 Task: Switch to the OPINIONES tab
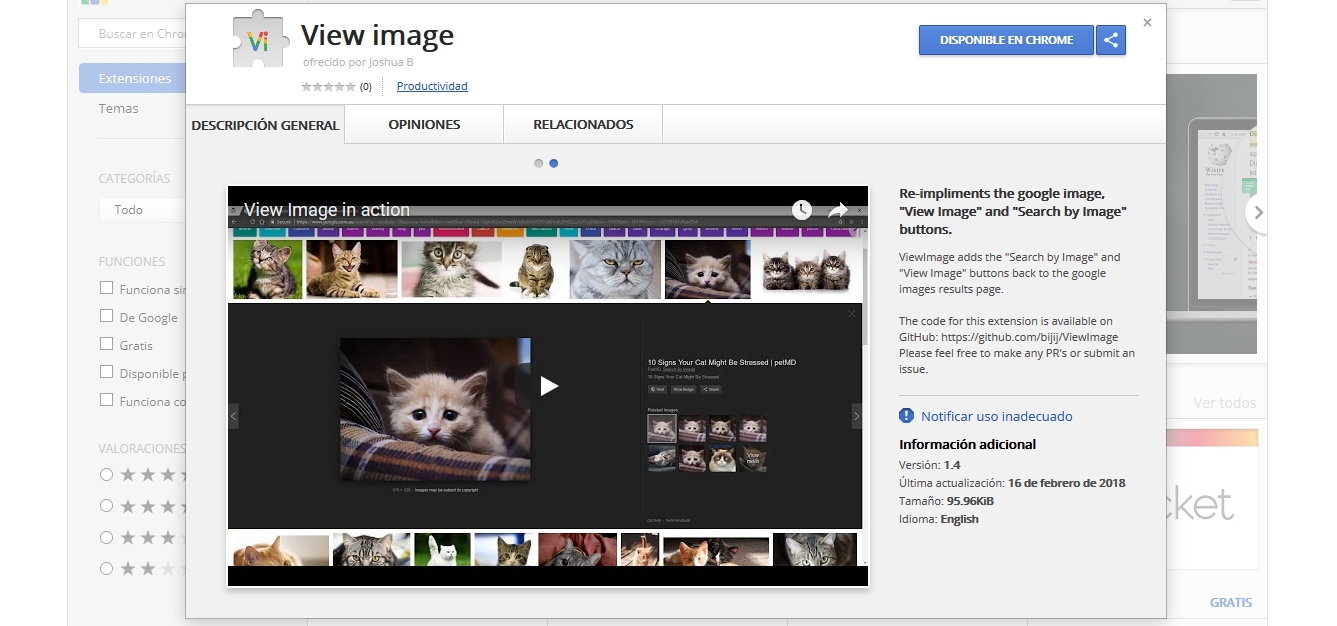pos(424,125)
